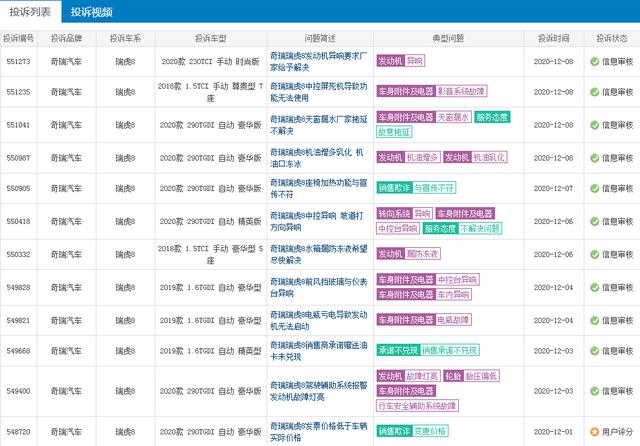This screenshot has height=446, width=640.
Task: Click complaint number 550987
Action: coord(18,157)
